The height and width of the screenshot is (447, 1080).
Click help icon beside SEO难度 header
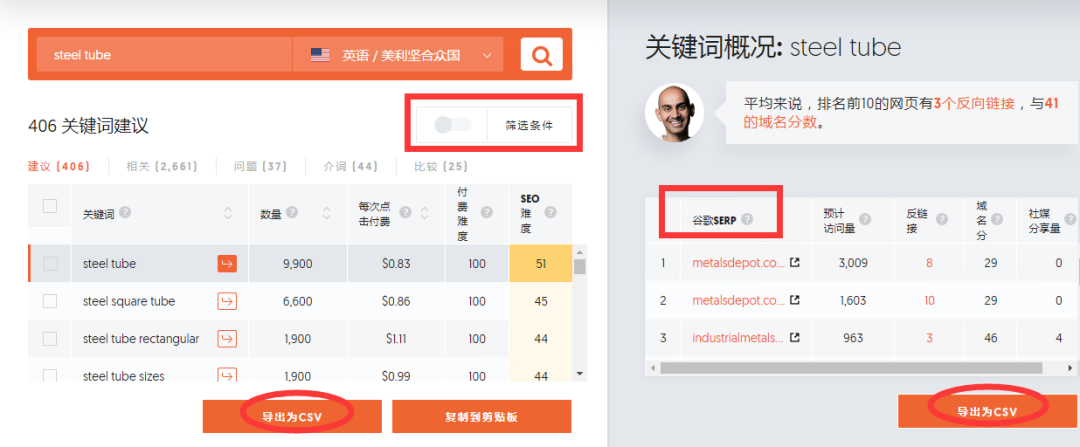[x=549, y=212]
